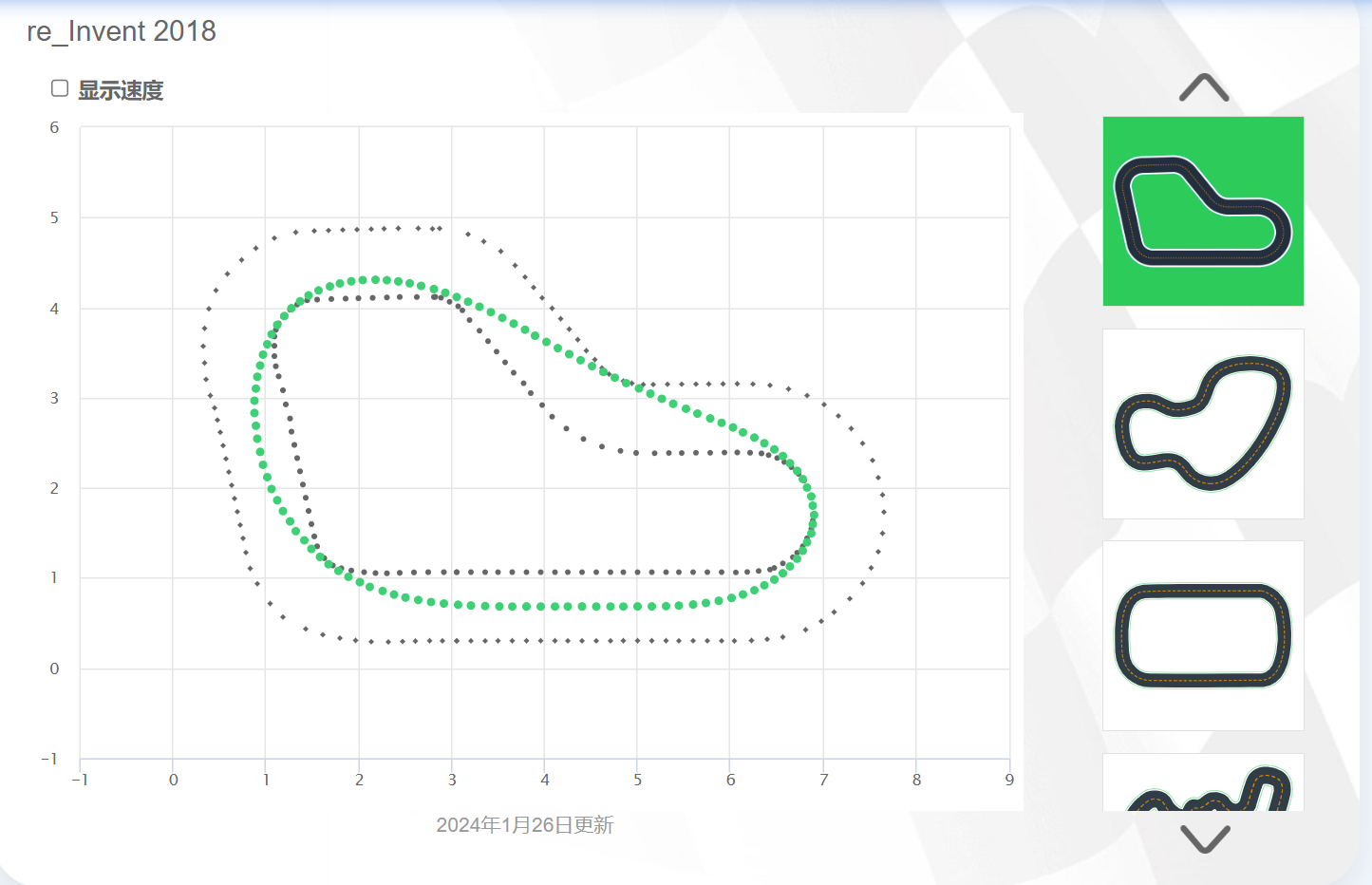Click the re_Invent 2018 title text
The height and width of the screenshot is (885, 1372).
(x=122, y=31)
